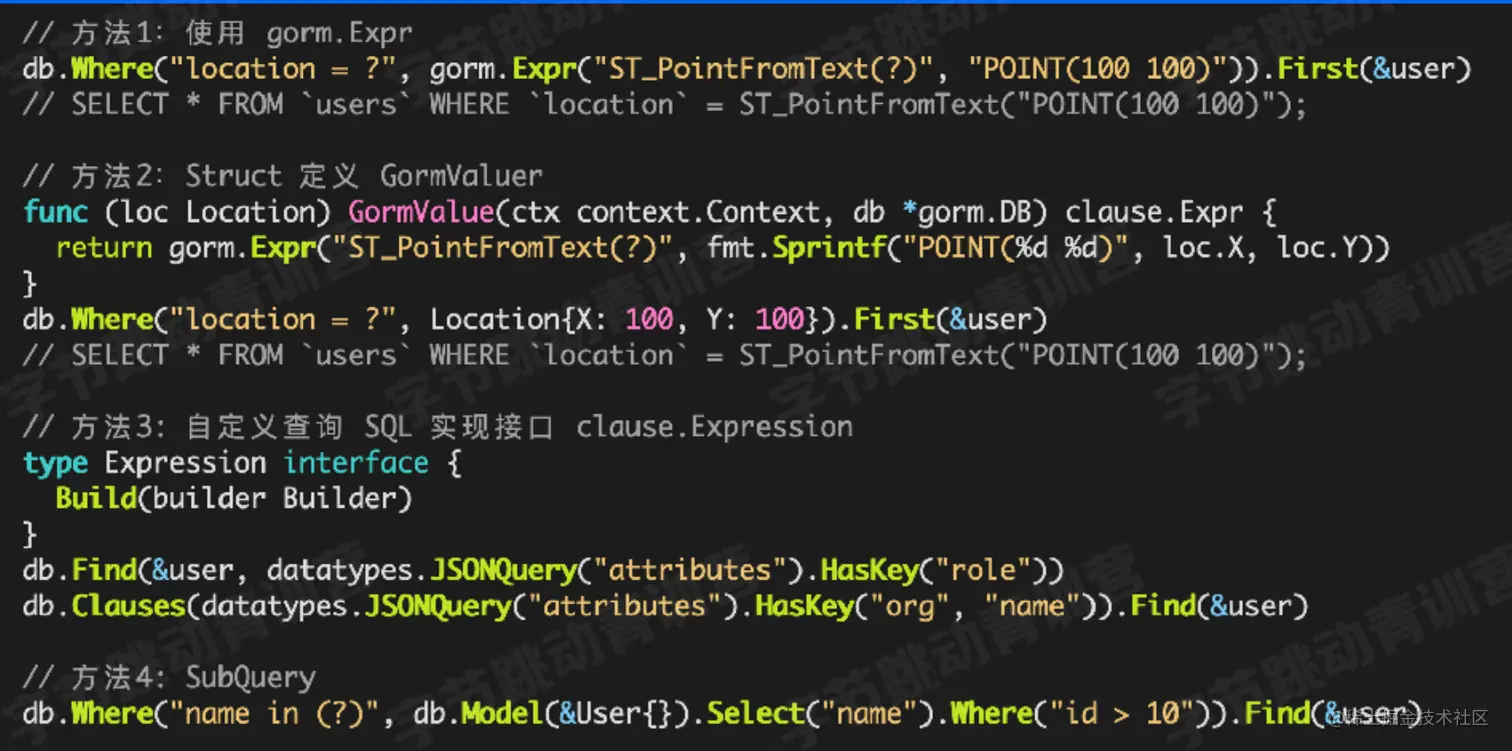Viewport: 1512px width, 751px height.
Task: Click the "*gorm.DB" parameter type
Action: click(967, 212)
